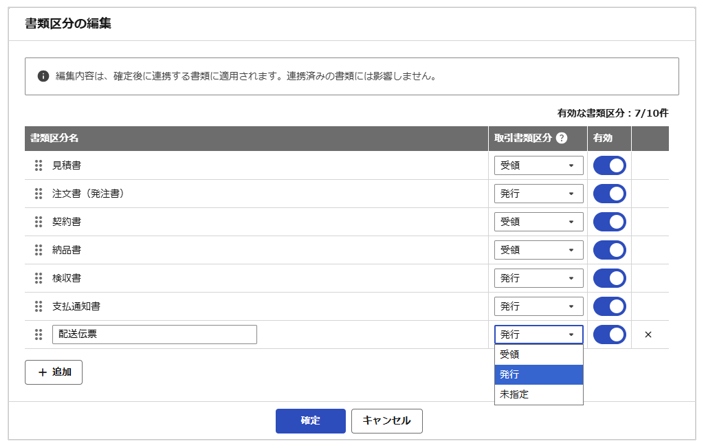Click drag handle for 注文書（発注書） row
The height and width of the screenshot is (448, 703).
39,194
